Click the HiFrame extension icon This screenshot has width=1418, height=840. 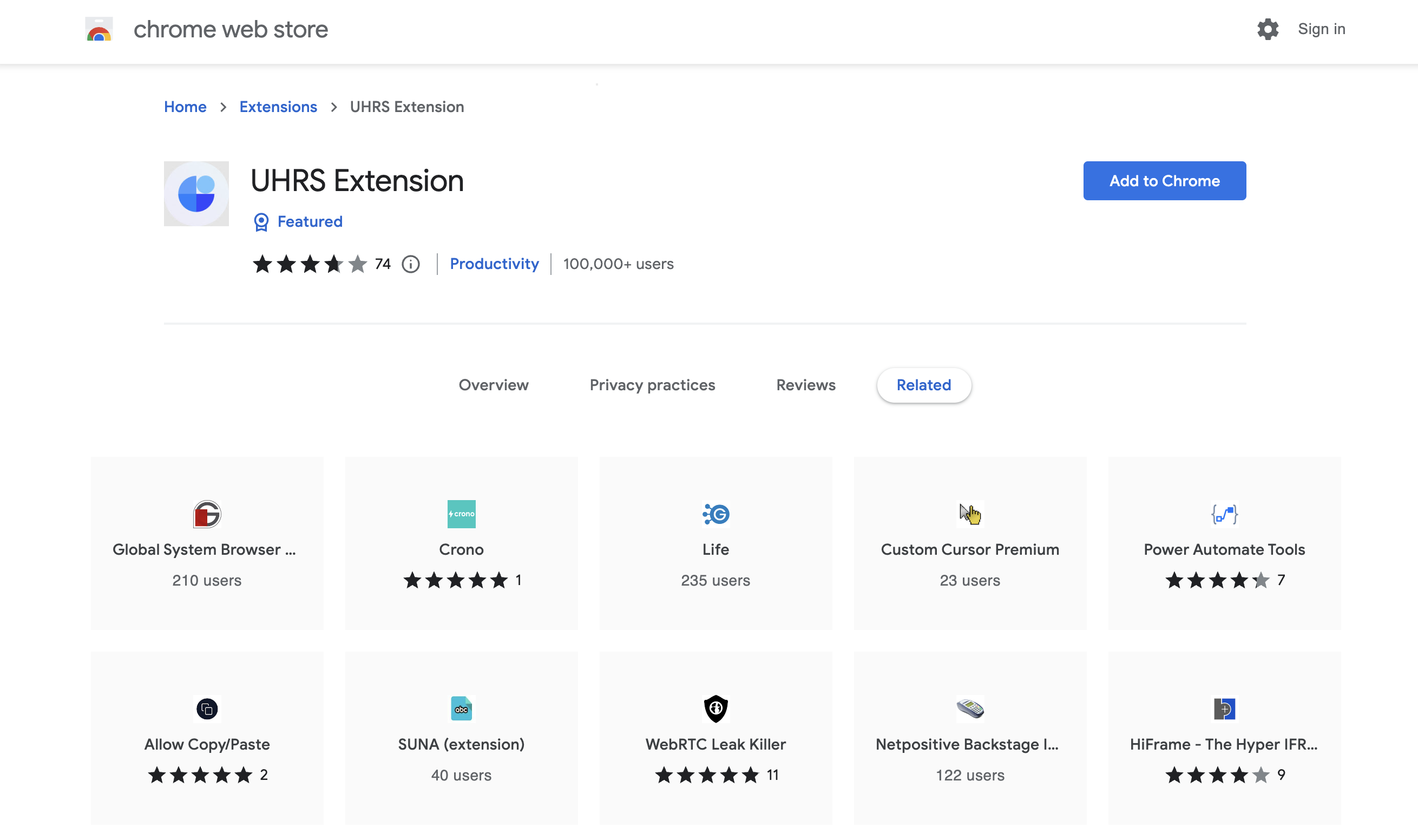[x=1224, y=708]
